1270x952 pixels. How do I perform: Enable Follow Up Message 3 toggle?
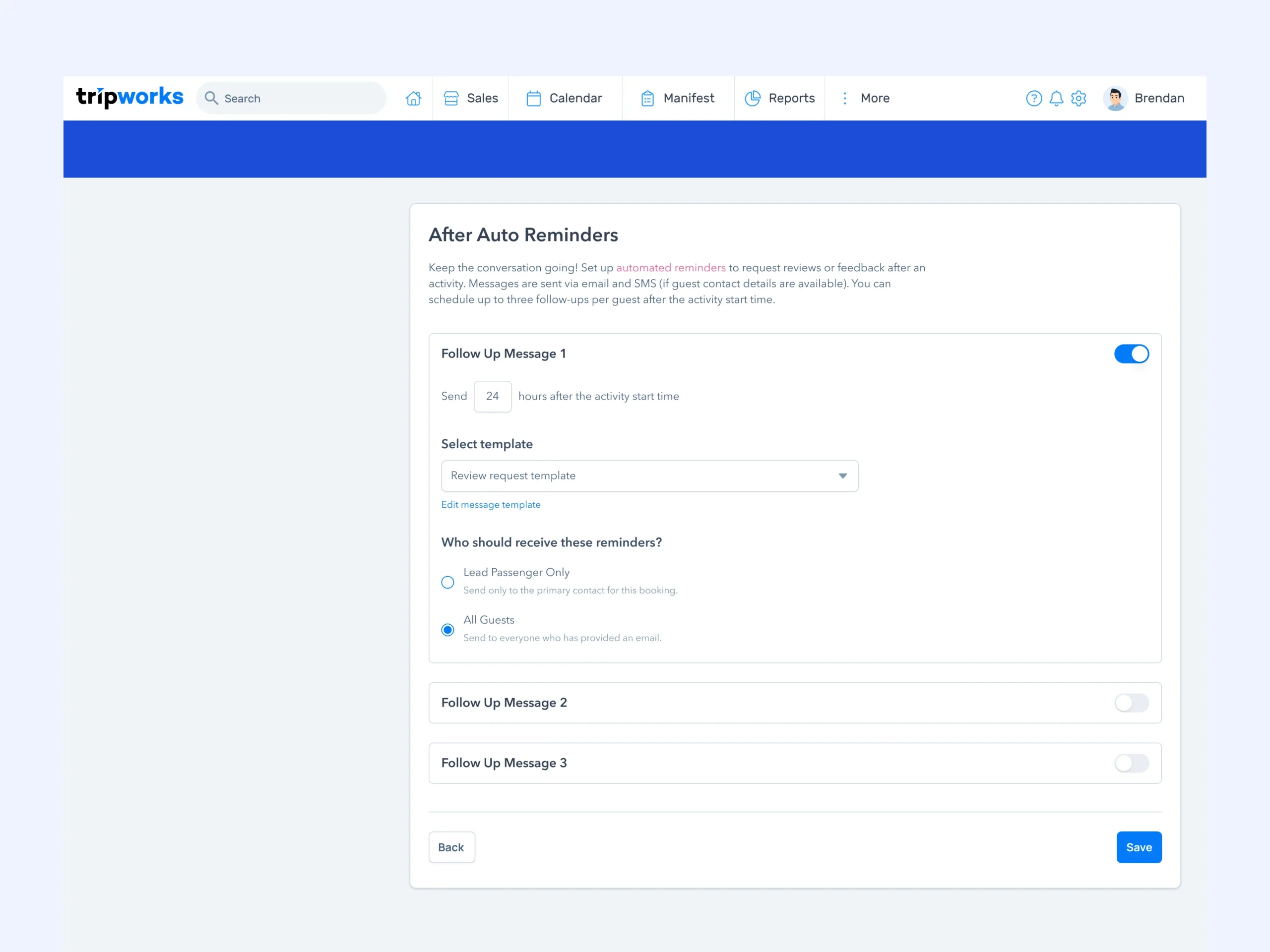(1131, 763)
